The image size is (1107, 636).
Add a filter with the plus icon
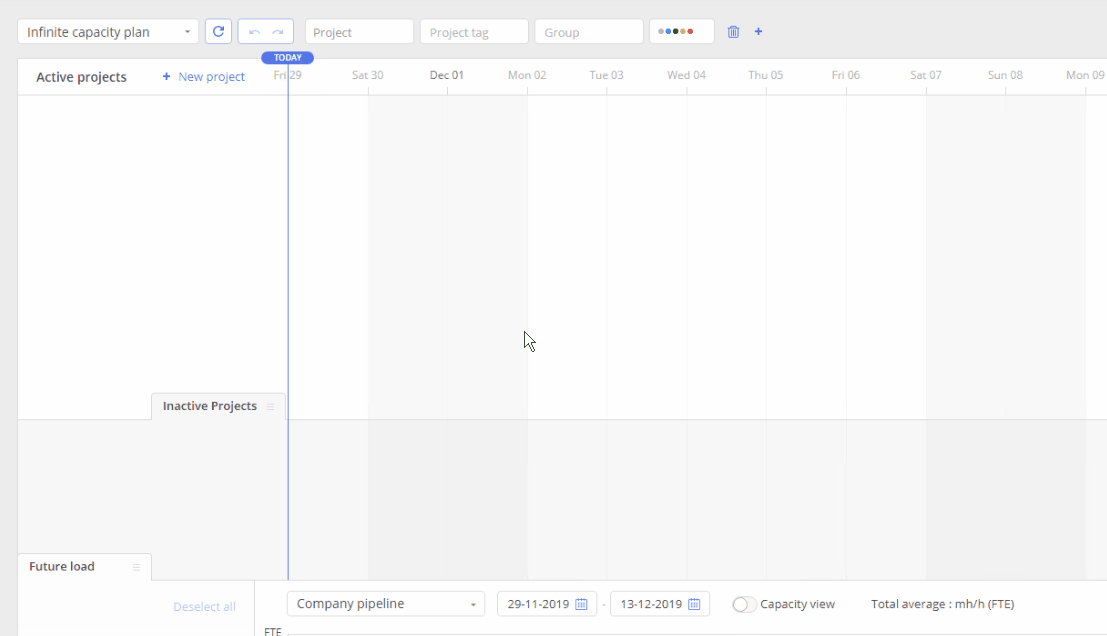coord(758,32)
